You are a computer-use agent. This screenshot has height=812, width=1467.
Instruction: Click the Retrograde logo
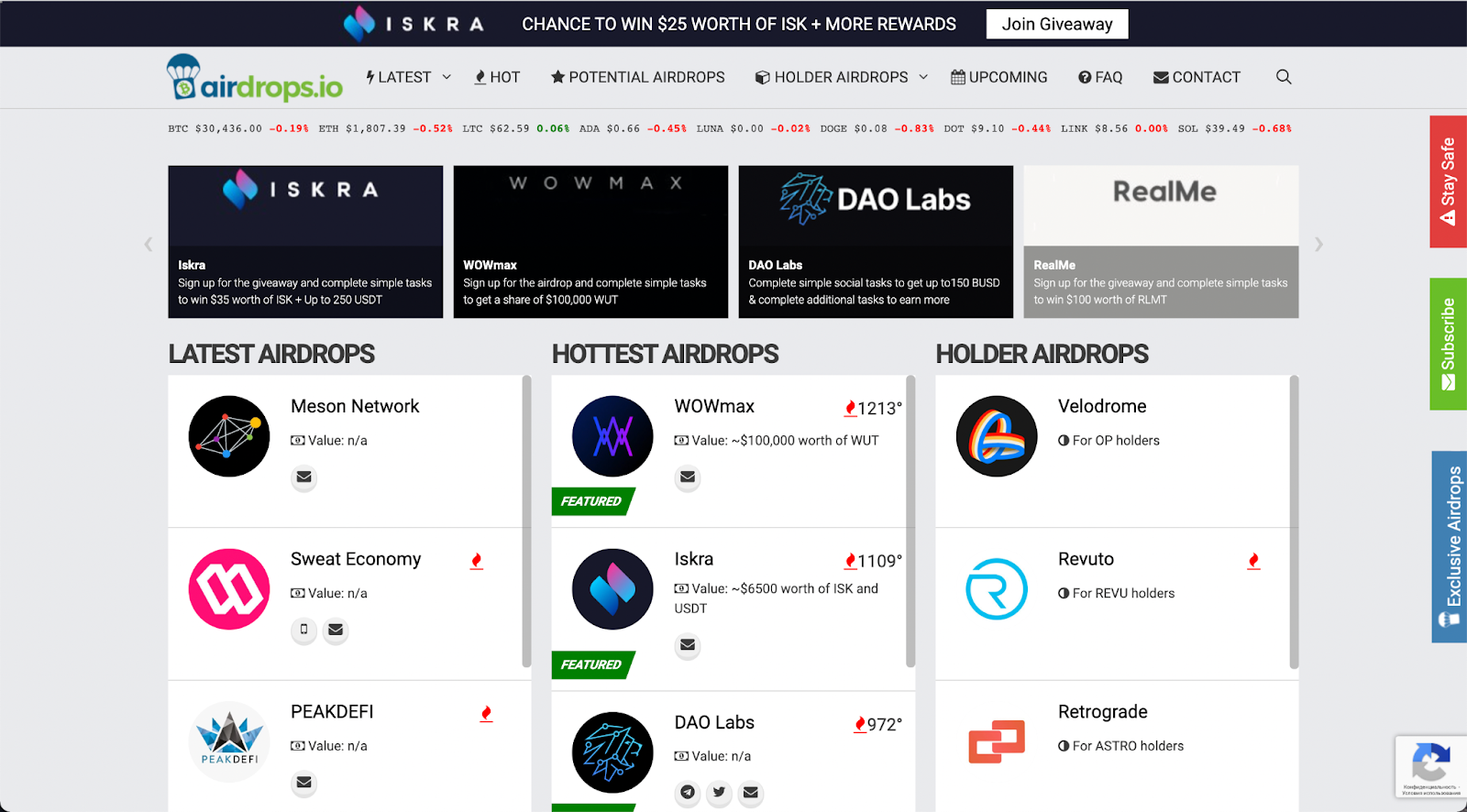pos(997,741)
